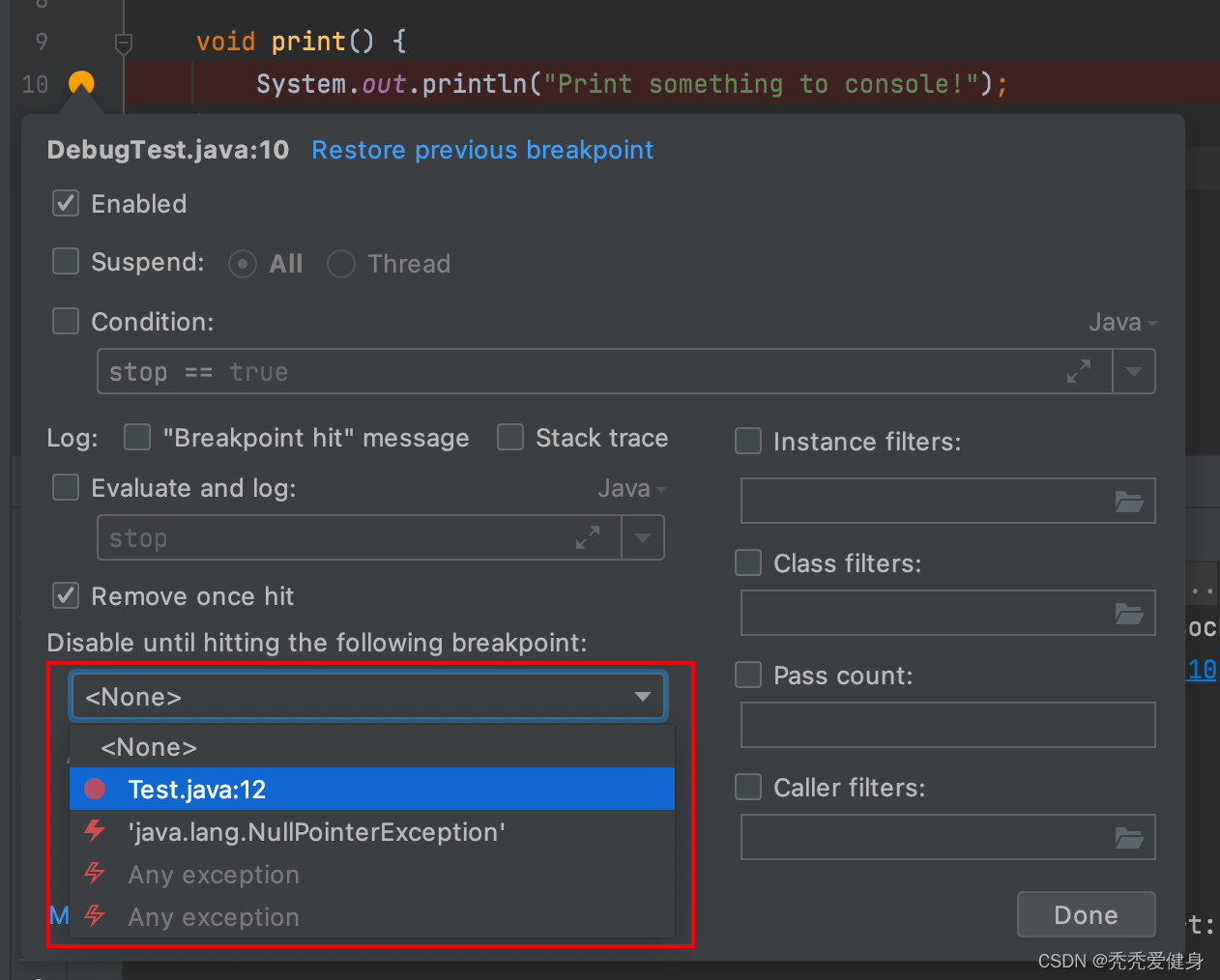
Task: Expand the Condition editor with arrows icon
Action: pos(1078,372)
